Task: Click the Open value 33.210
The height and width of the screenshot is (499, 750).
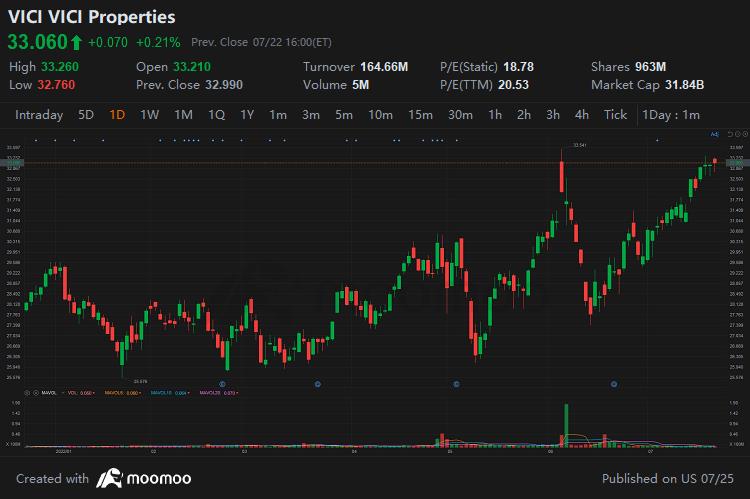Action: click(x=192, y=67)
